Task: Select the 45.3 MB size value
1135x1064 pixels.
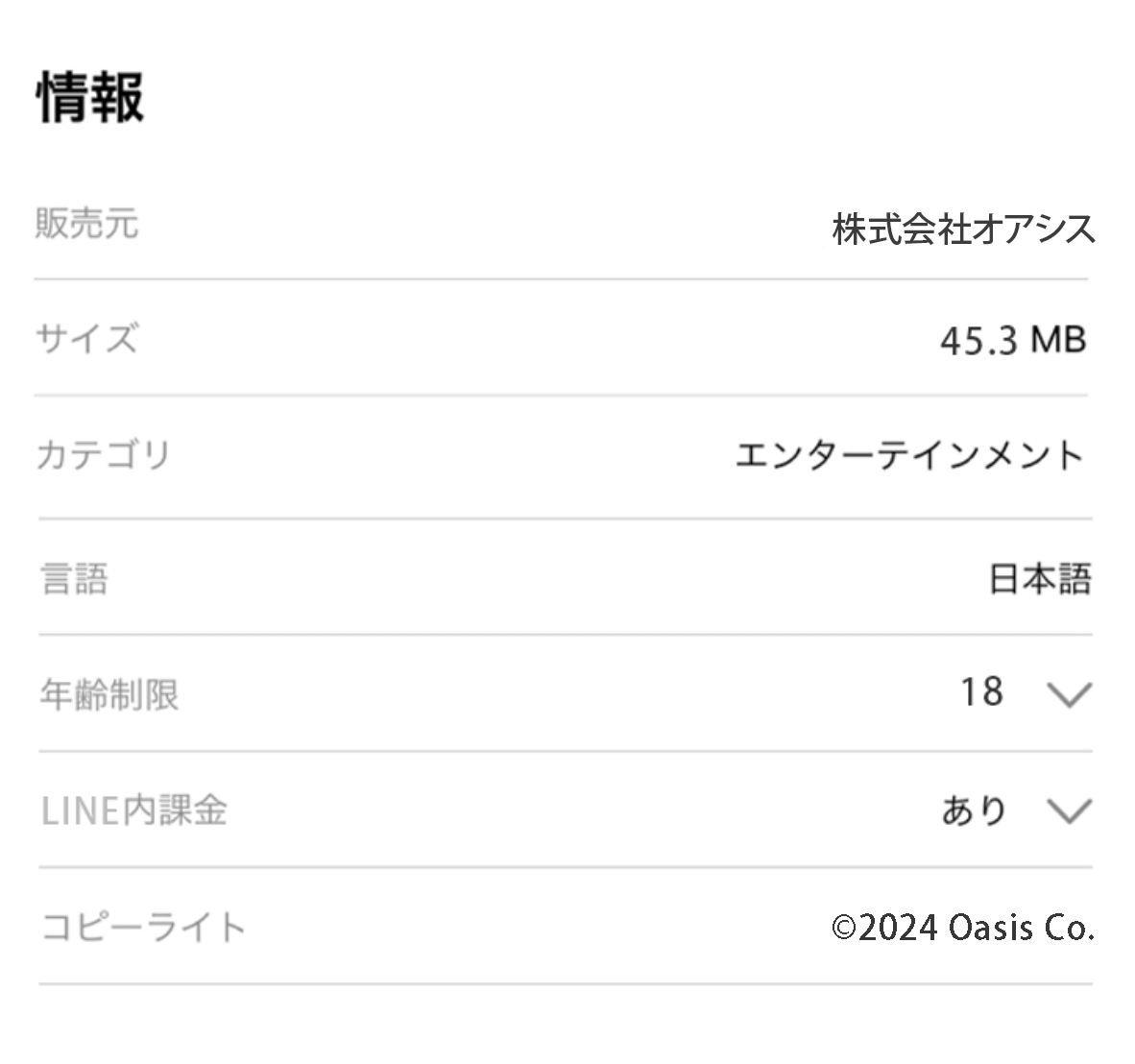Action: pos(1013,340)
